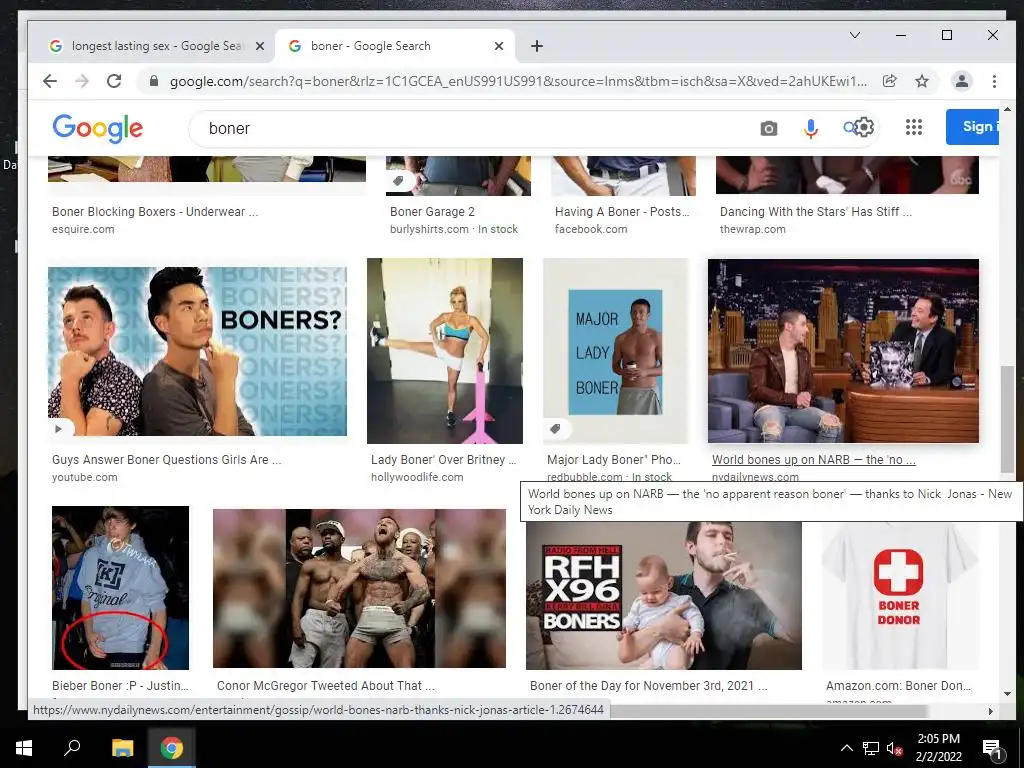Open the talk show thumbnail from nydailynews
Viewport: 1024px width, 768px height.
tap(843, 351)
